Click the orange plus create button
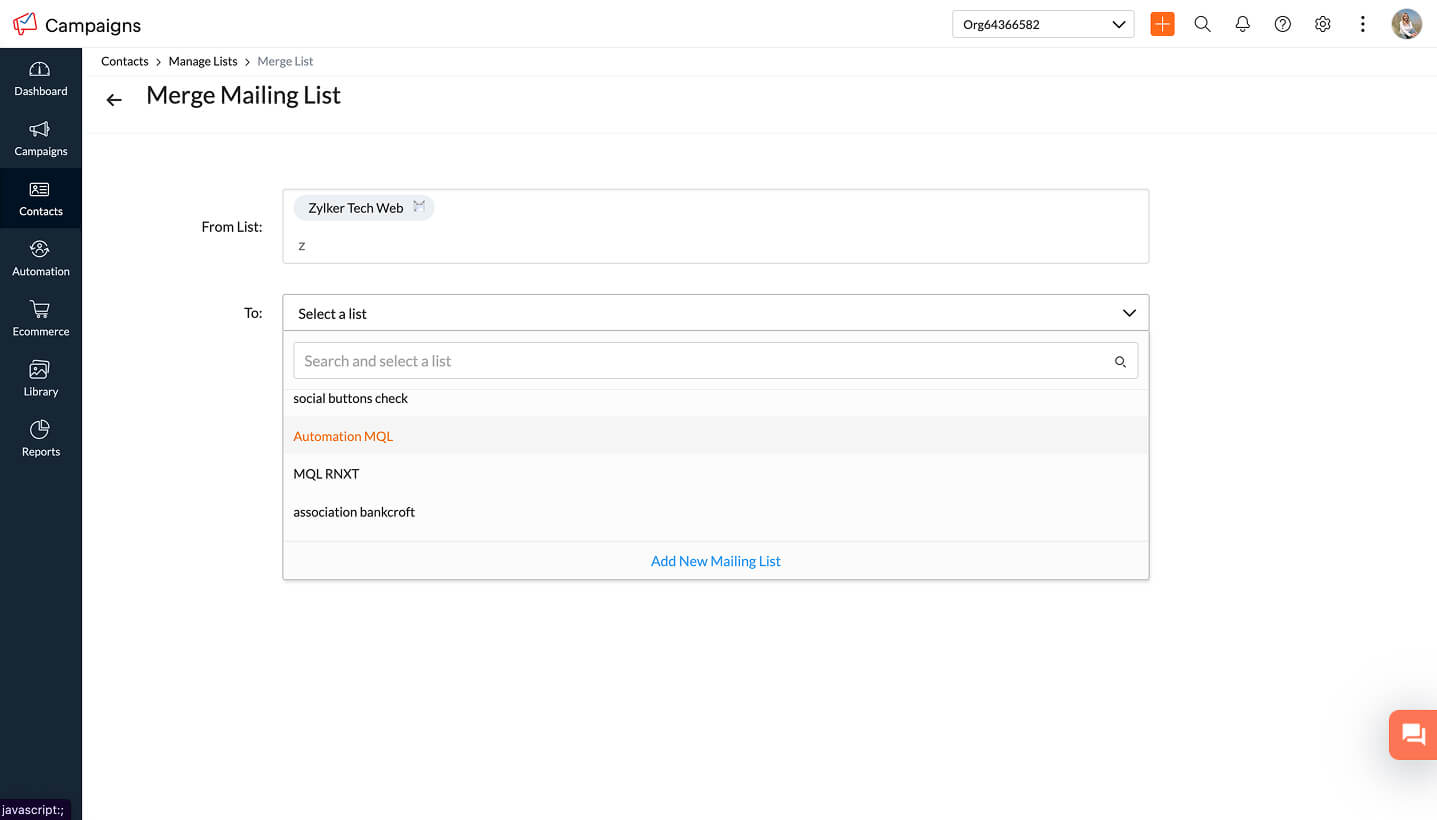The width and height of the screenshot is (1437, 820). [1162, 24]
